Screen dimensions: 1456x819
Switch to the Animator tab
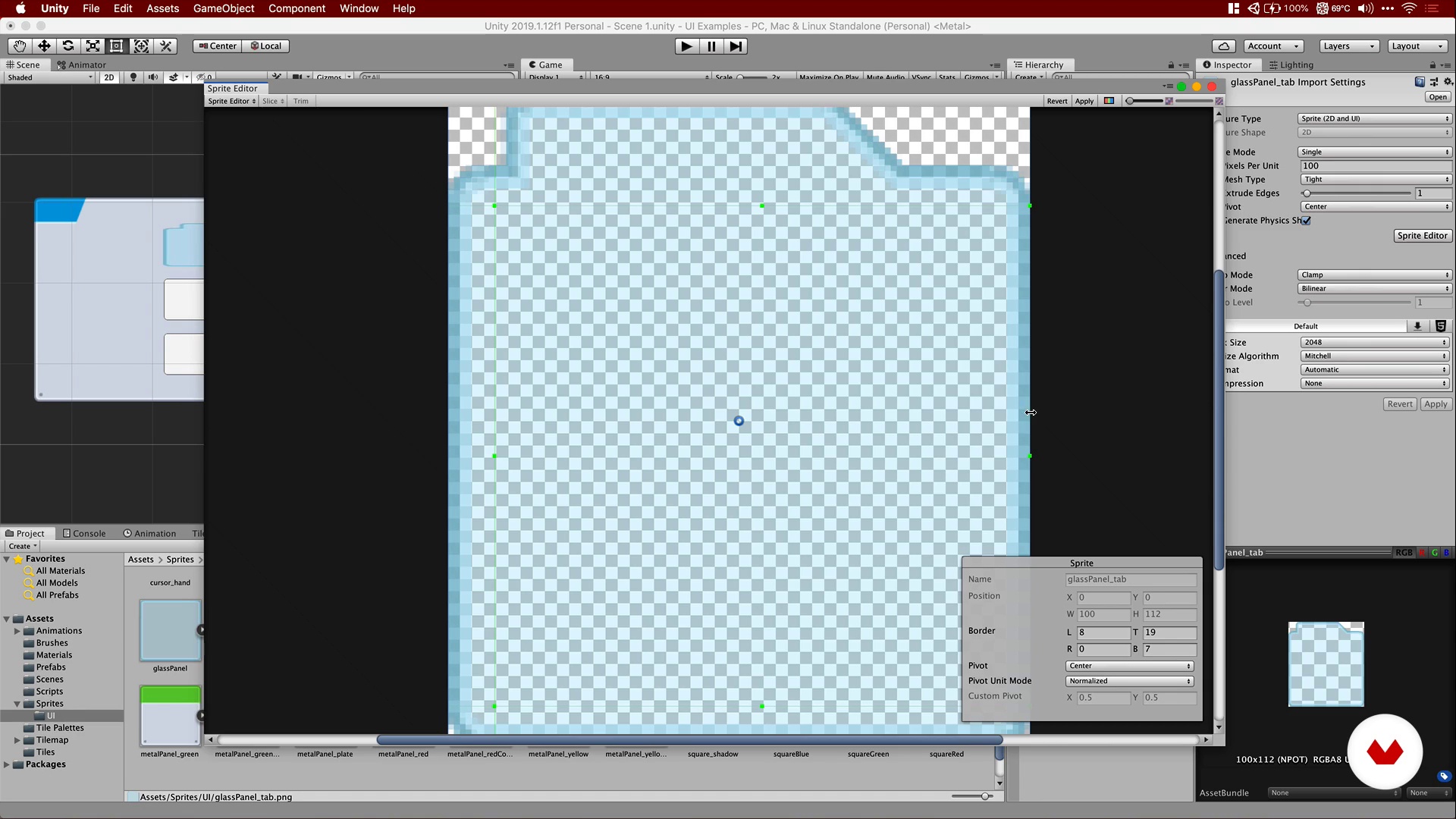coord(82,65)
